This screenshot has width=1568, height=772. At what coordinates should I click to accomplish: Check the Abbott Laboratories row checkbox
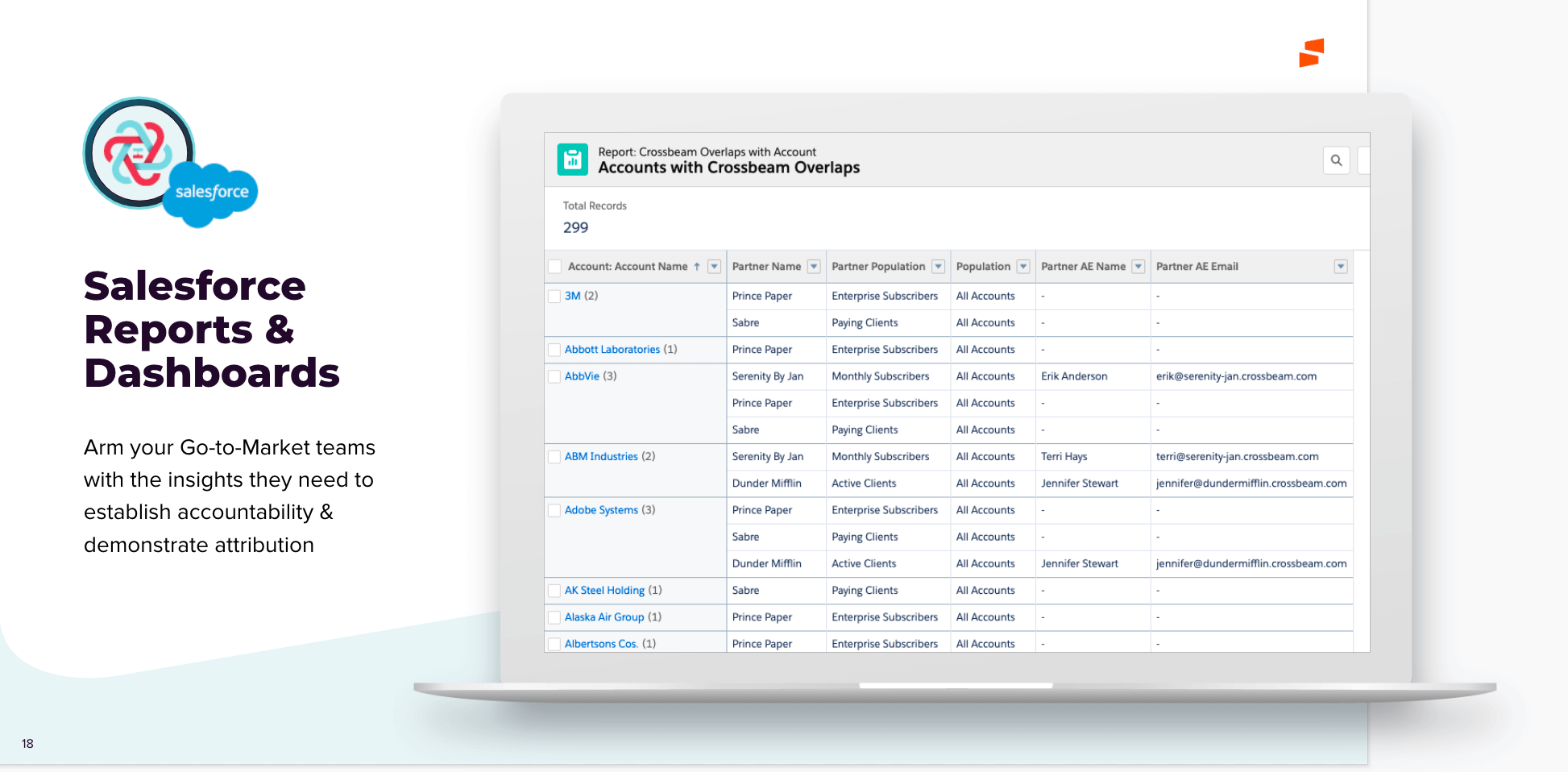tap(554, 350)
